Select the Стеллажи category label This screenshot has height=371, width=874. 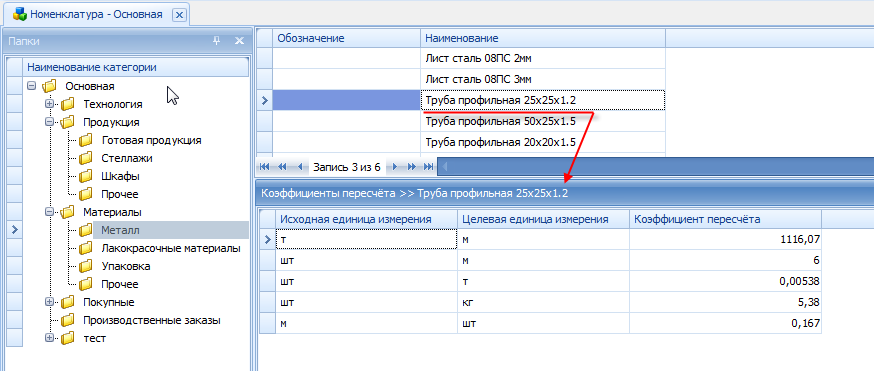tap(127, 158)
